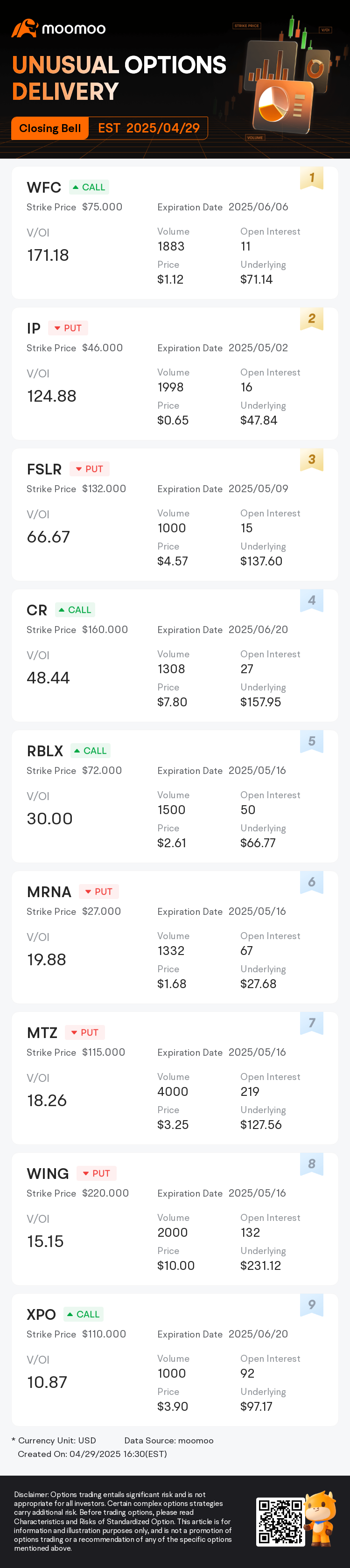Click the CALL tag next to RBLX
The height and width of the screenshot is (1568, 350).
coord(90,751)
